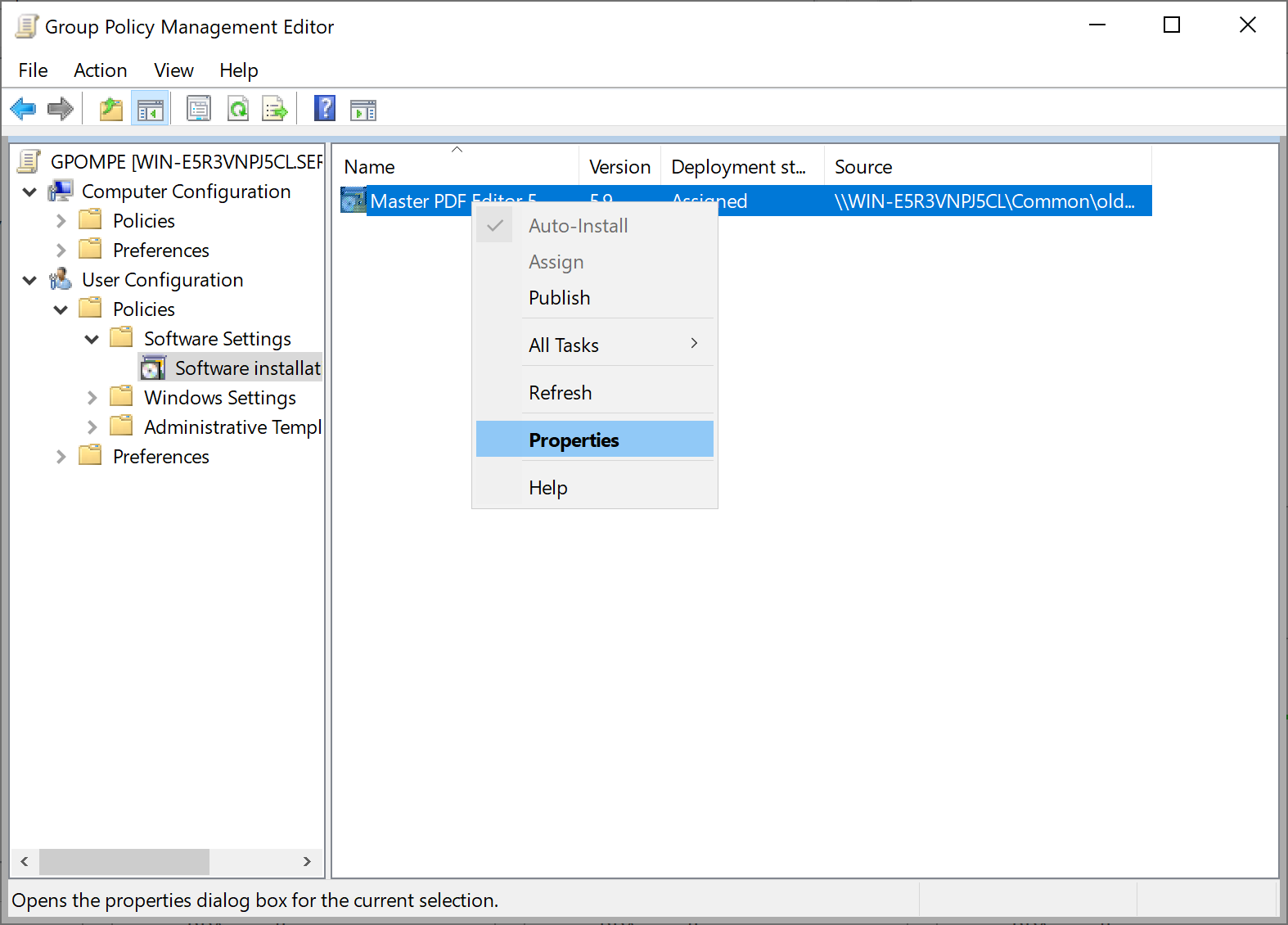Click the green Refresh toolbar icon
The image size is (1288, 925).
click(238, 109)
